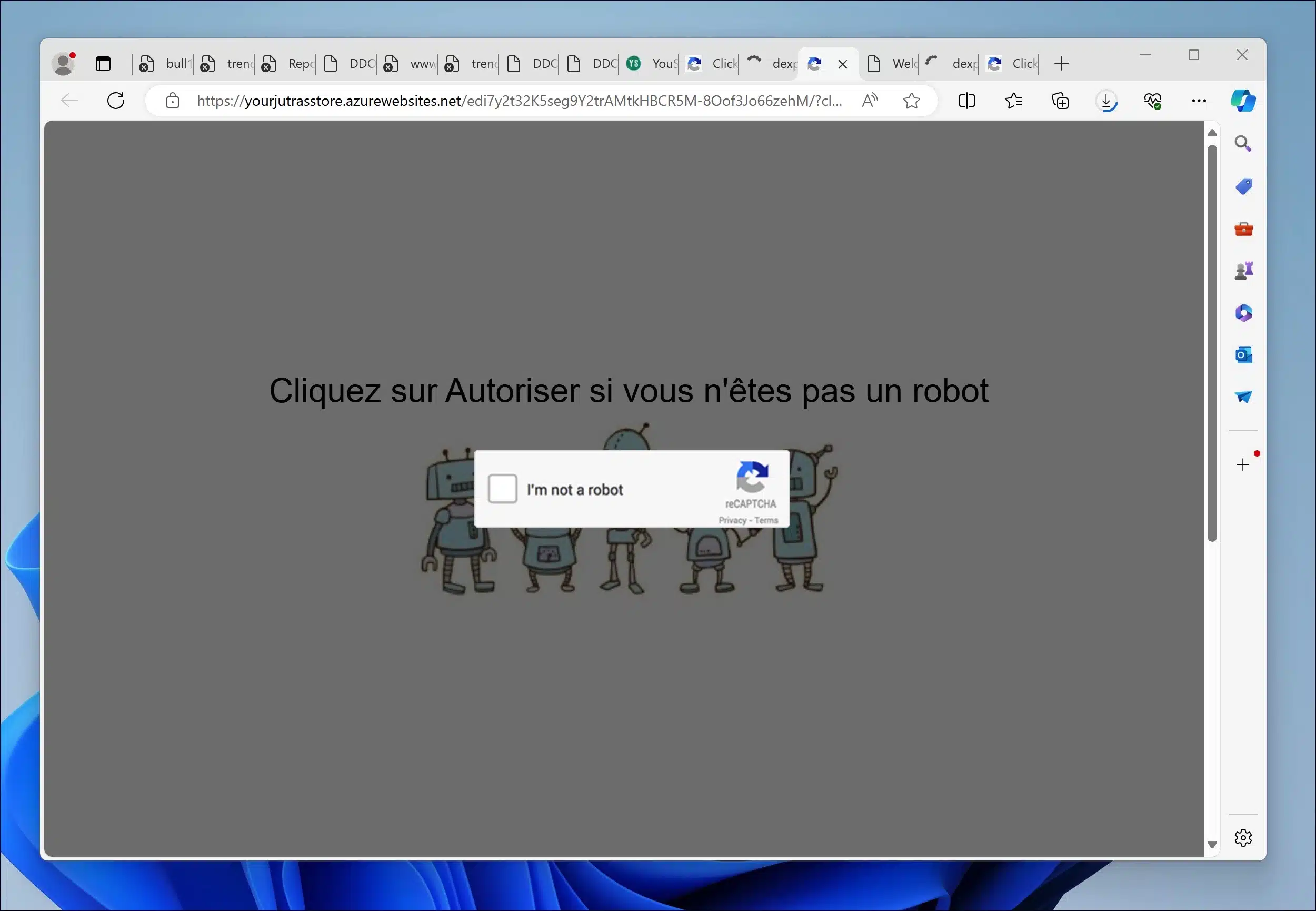Click the 'I'm not a robot' checkbox
The width and height of the screenshot is (1316, 911).
pos(502,489)
